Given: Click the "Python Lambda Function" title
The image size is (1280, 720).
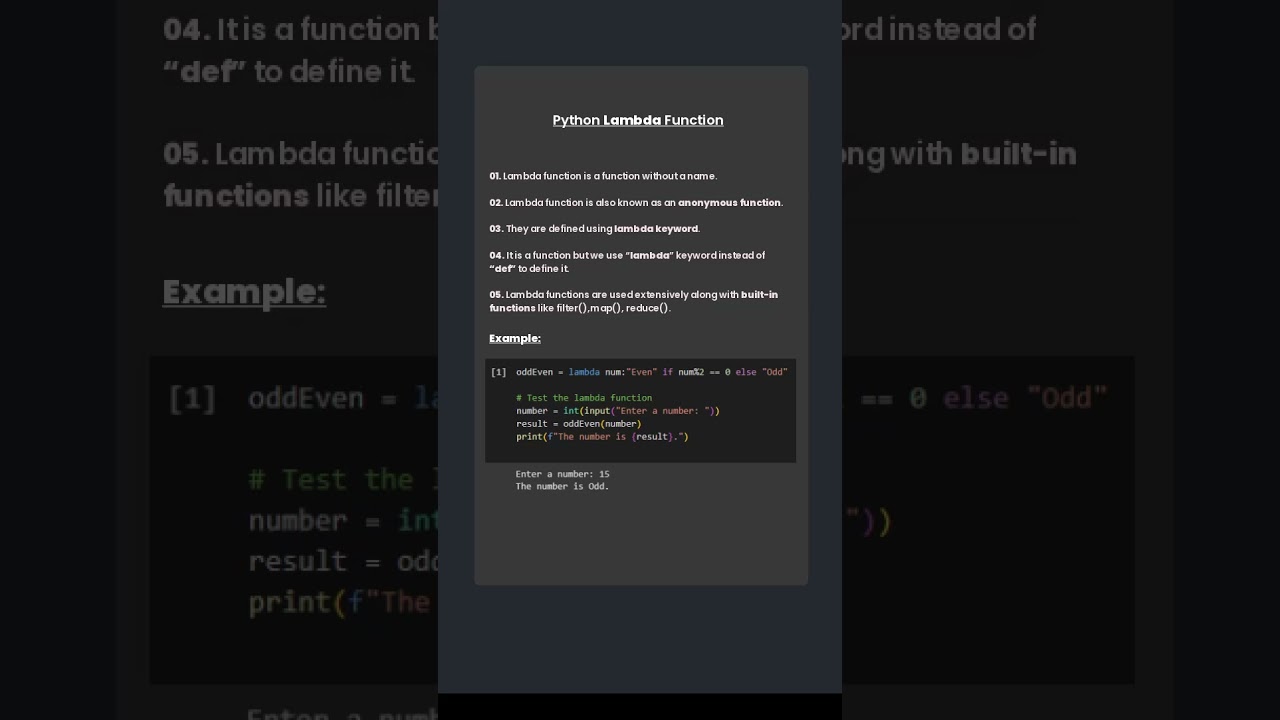Looking at the screenshot, I should click(638, 120).
